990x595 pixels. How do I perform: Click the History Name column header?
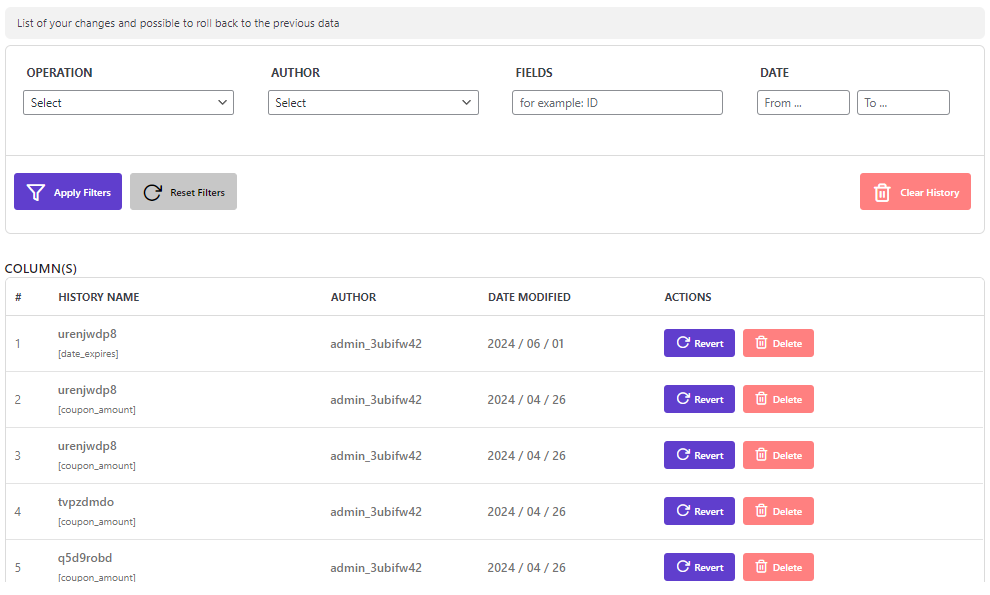98,297
